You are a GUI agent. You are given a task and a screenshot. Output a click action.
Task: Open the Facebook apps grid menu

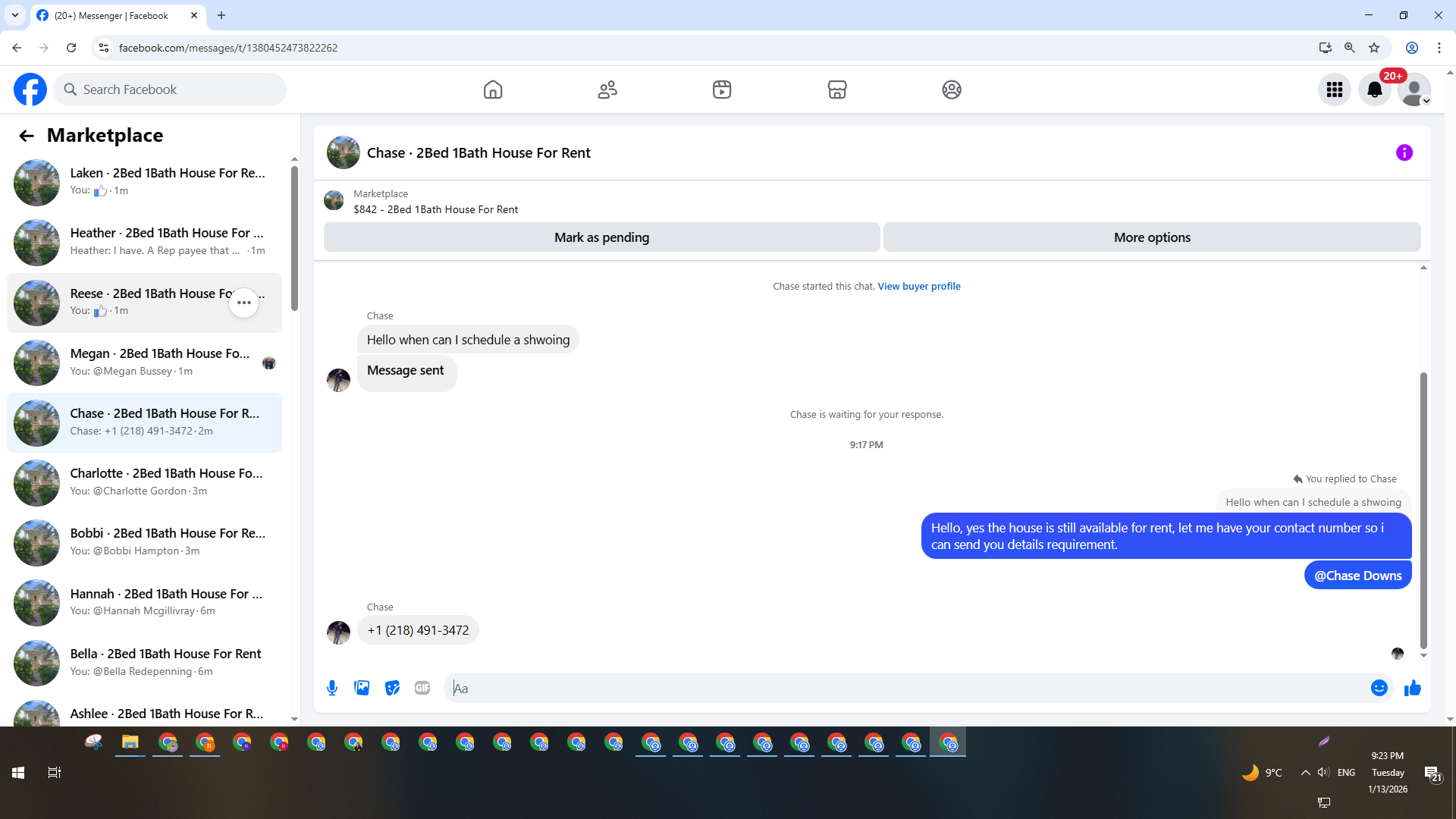pyautogui.click(x=1334, y=89)
